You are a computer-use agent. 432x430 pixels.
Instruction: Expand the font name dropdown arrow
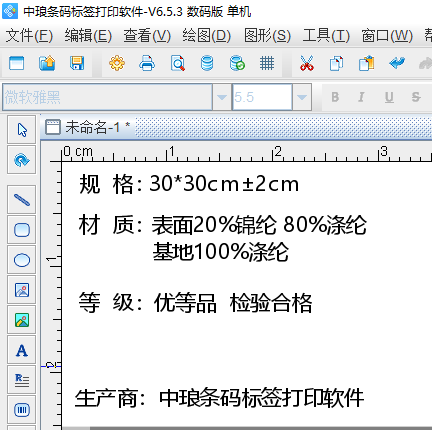pos(222,97)
